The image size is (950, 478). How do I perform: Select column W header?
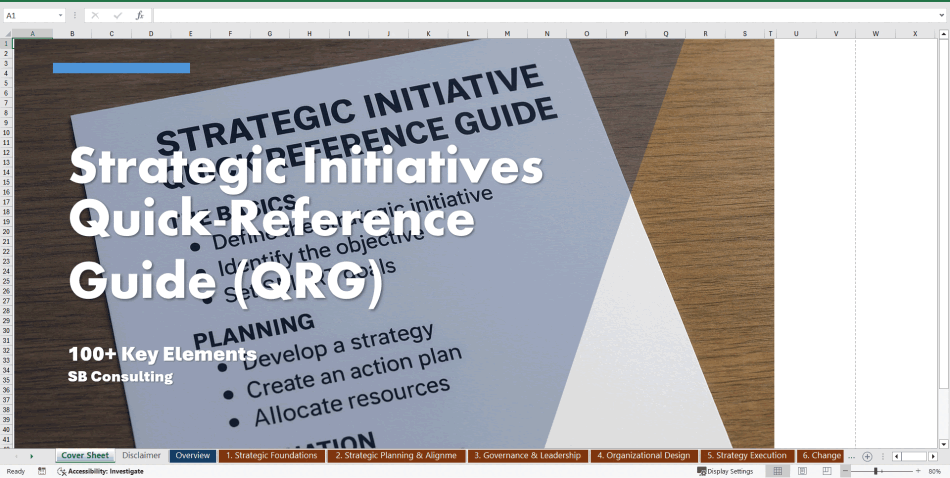pyautogui.click(x=875, y=34)
